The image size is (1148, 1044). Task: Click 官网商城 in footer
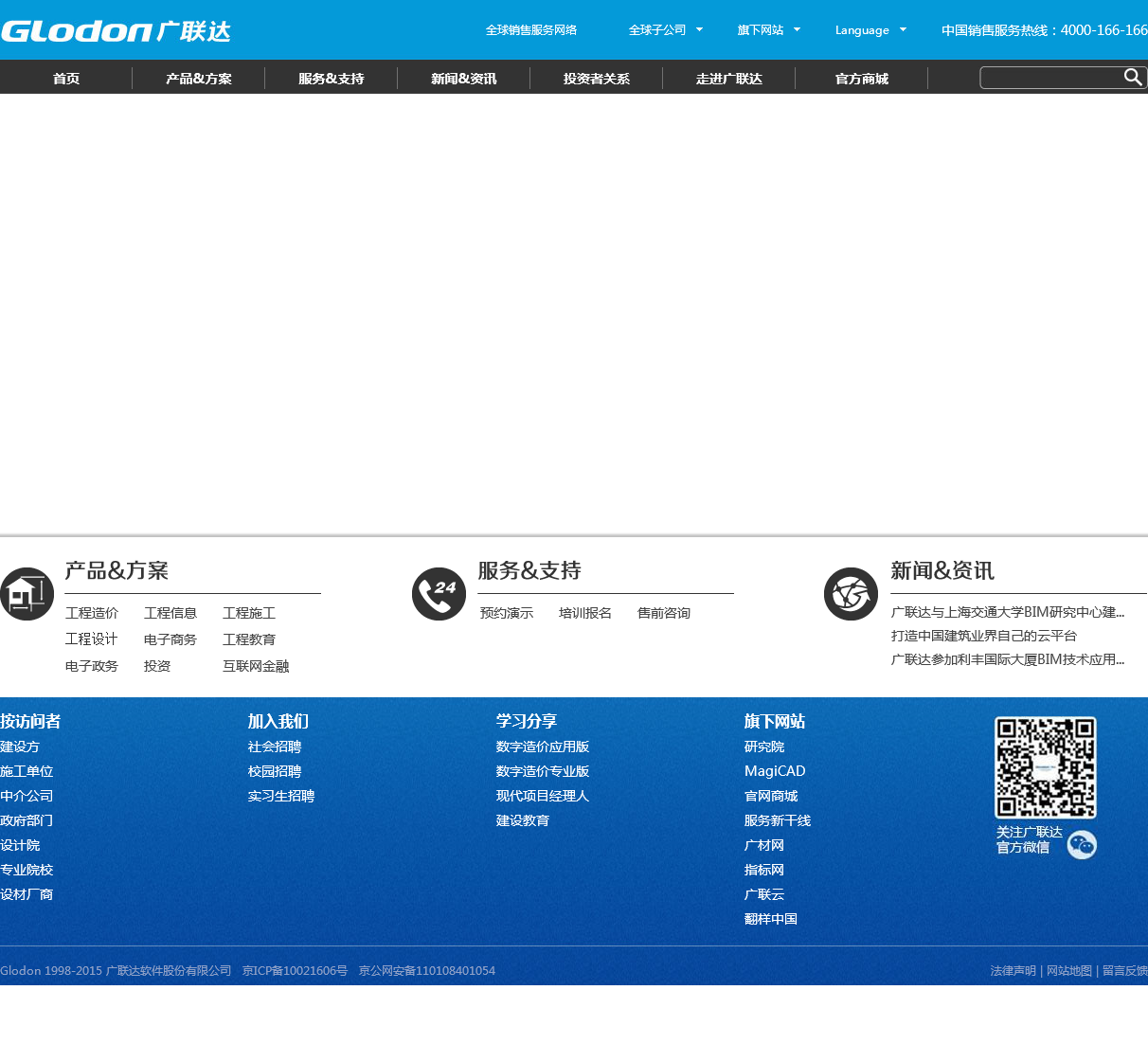coord(771,796)
